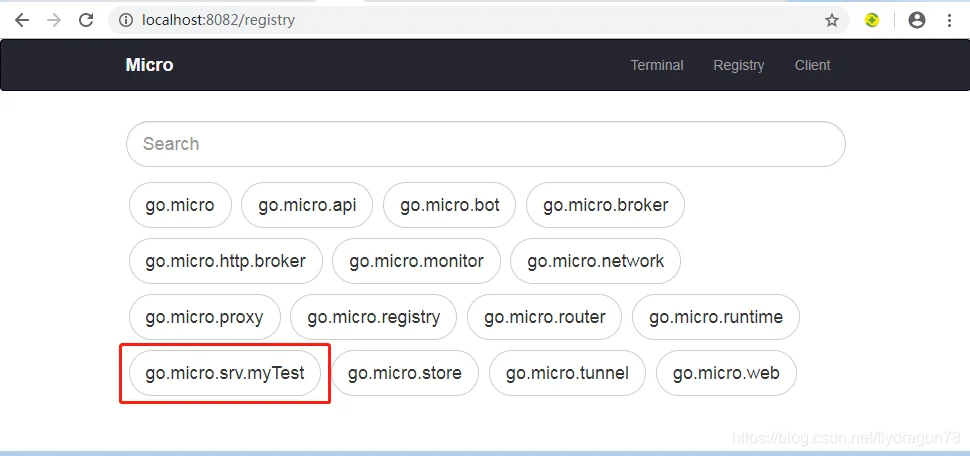
Task: Focus the Search services input field
Action: (x=486, y=144)
